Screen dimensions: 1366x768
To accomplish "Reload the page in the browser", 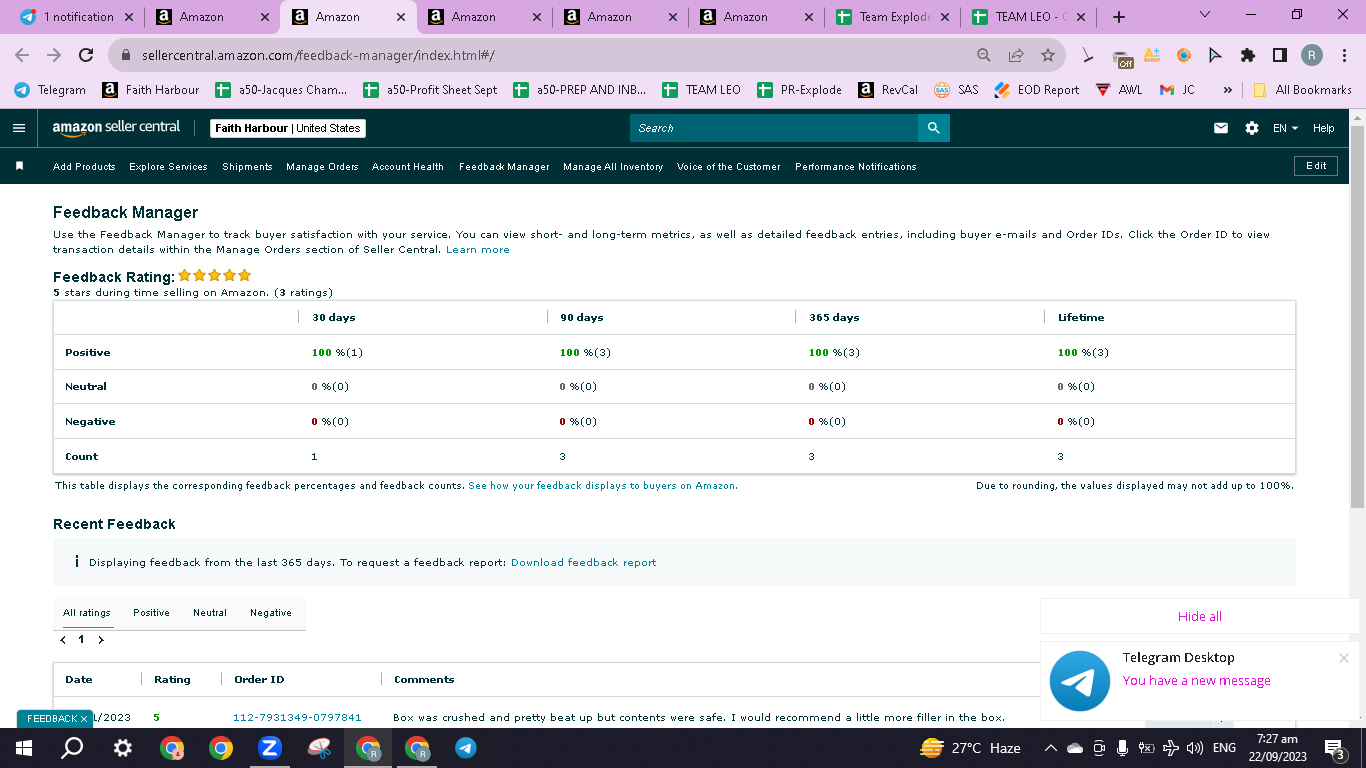I will coord(86,55).
